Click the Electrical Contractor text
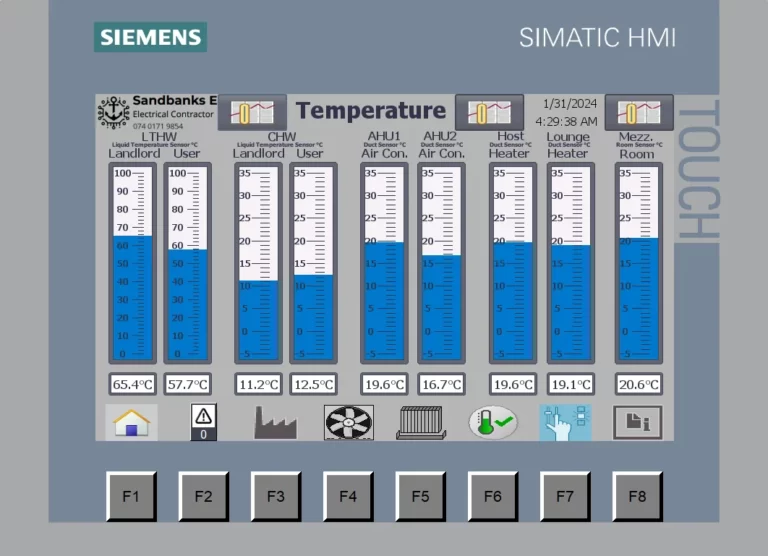This screenshot has width=768, height=556. click(173, 114)
